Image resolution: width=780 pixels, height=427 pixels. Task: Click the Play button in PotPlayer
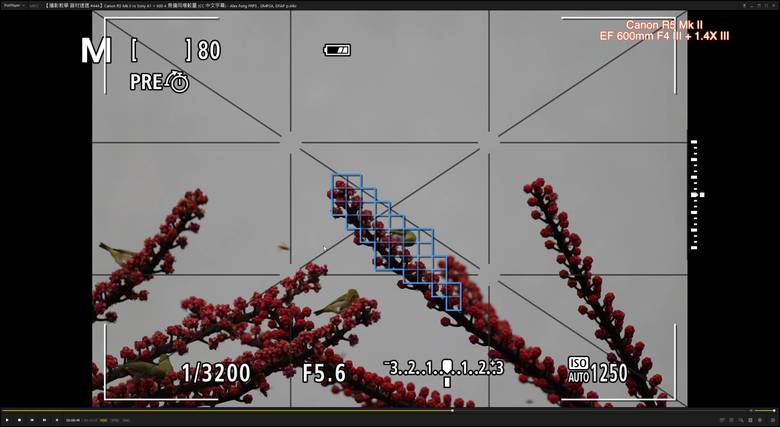click(x=7, y=420)
